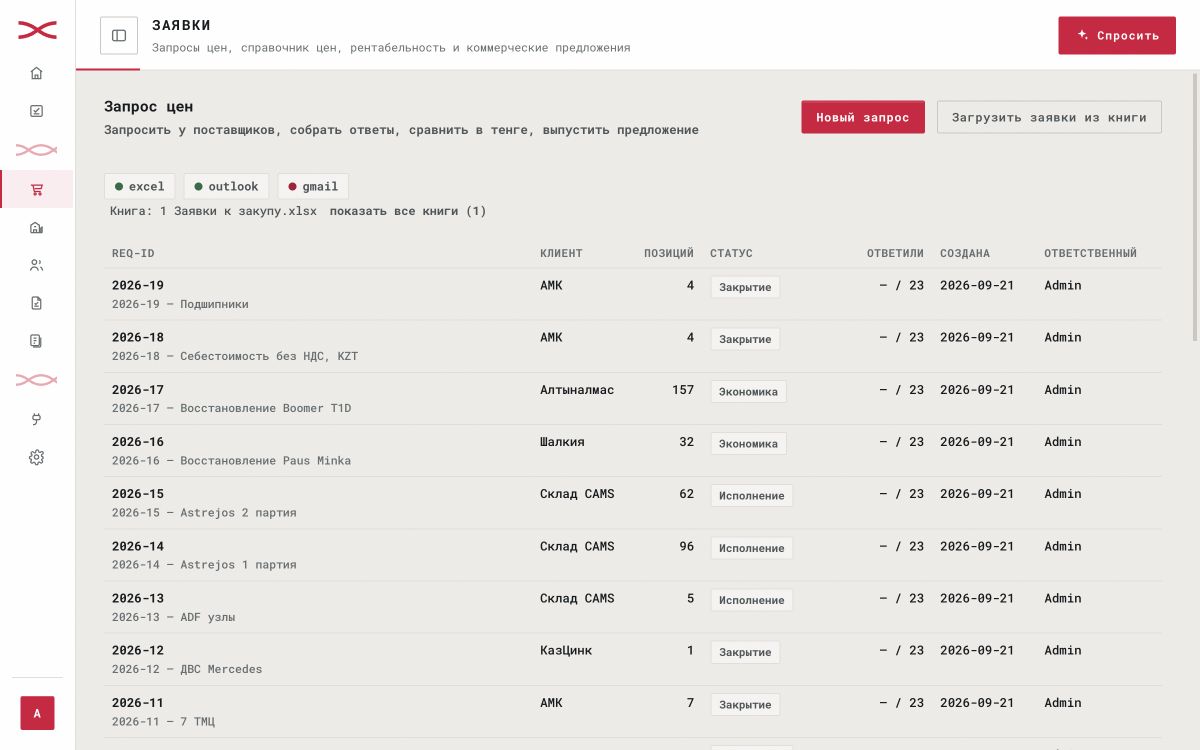Select the shopping cart sidebar icon
1200x750 pixels.
pyautogui.click(x=37, y=189)
